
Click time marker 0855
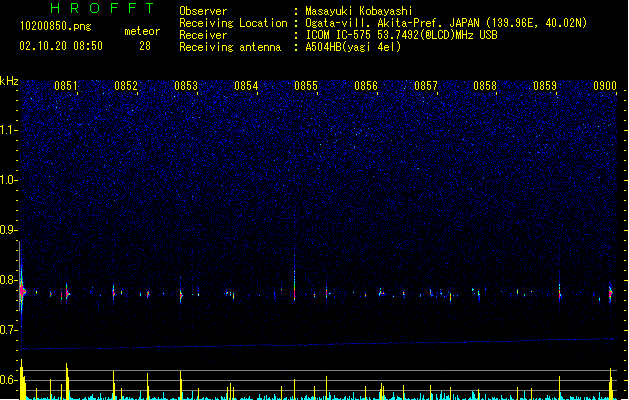pyautogui.click(x=306, y=86)
